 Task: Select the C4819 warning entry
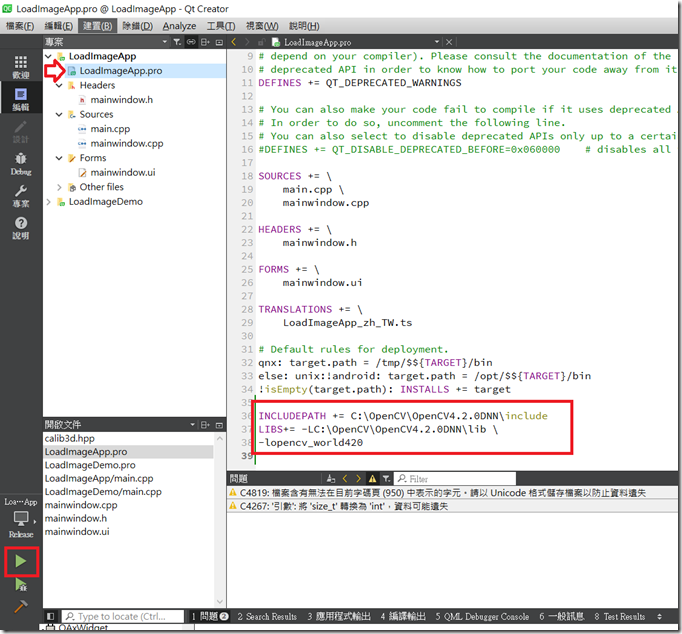click(x=452, y=493)
